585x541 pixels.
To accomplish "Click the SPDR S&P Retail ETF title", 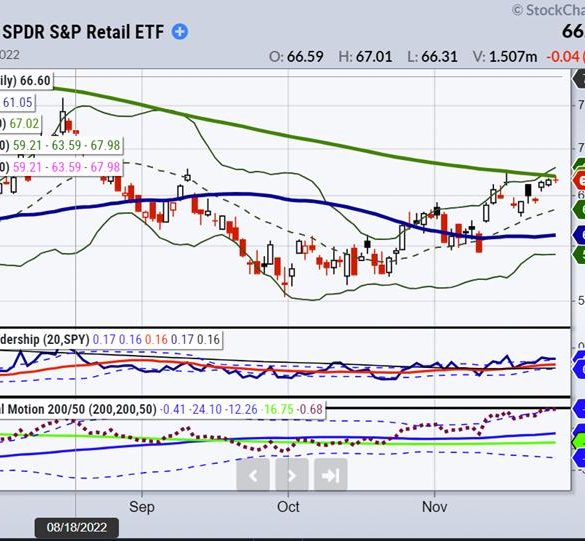I will click(83, 32).
